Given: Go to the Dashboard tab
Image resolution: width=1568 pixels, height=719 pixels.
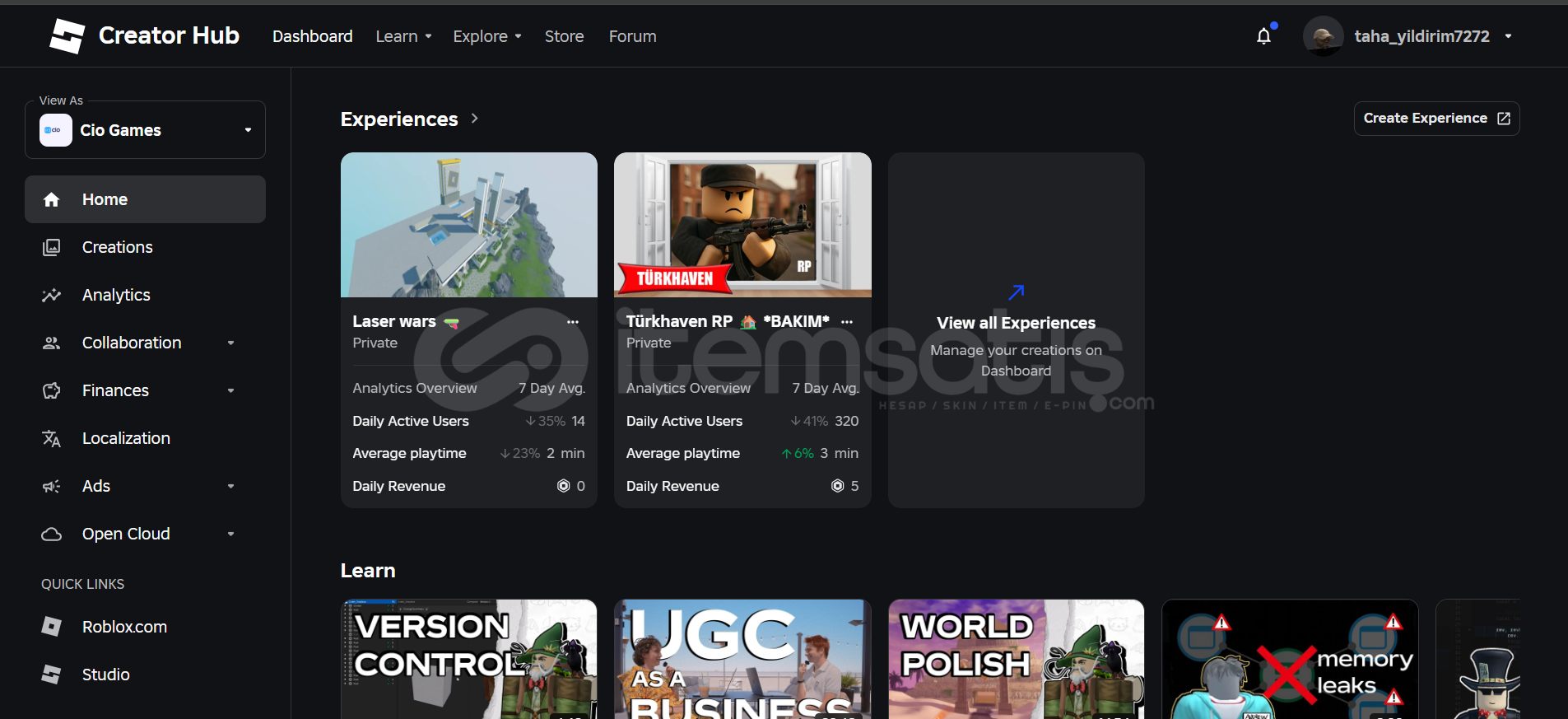Looking at the screenshot, I should tap(312, 36).
